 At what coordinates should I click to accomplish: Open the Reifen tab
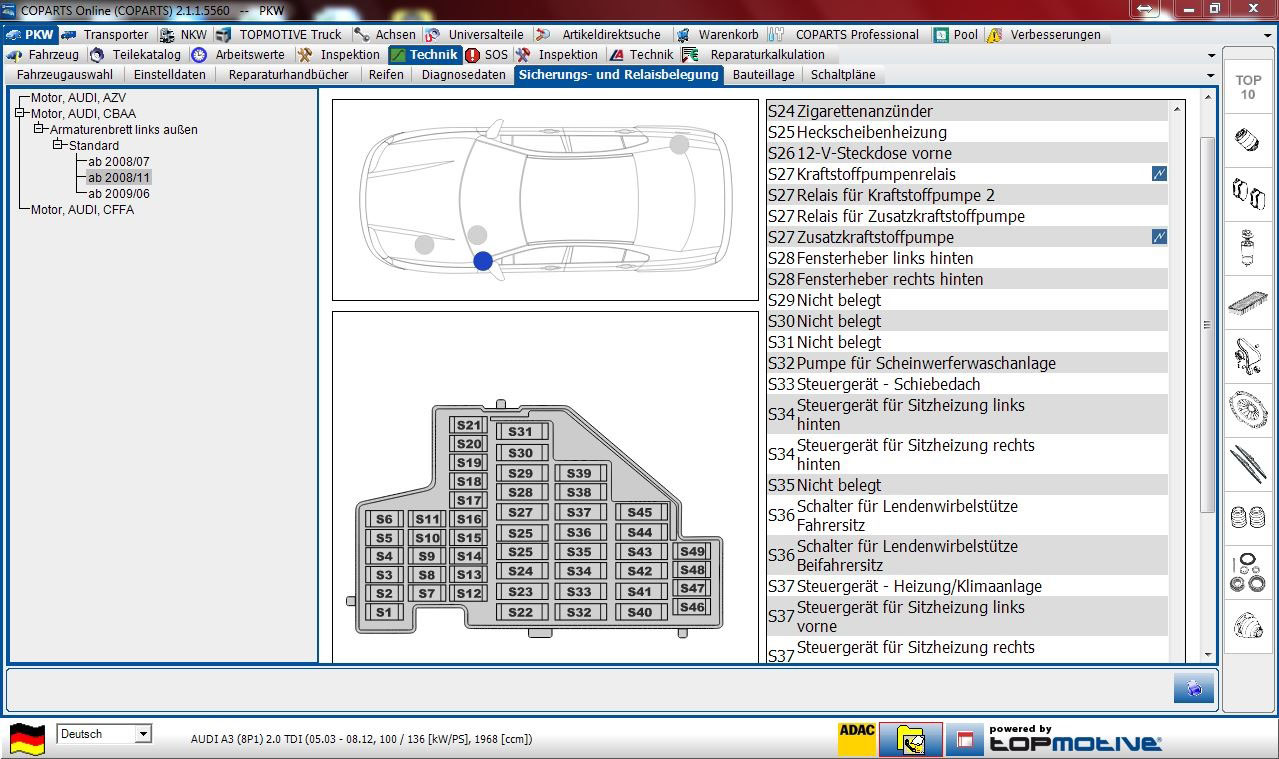point(386,74)
